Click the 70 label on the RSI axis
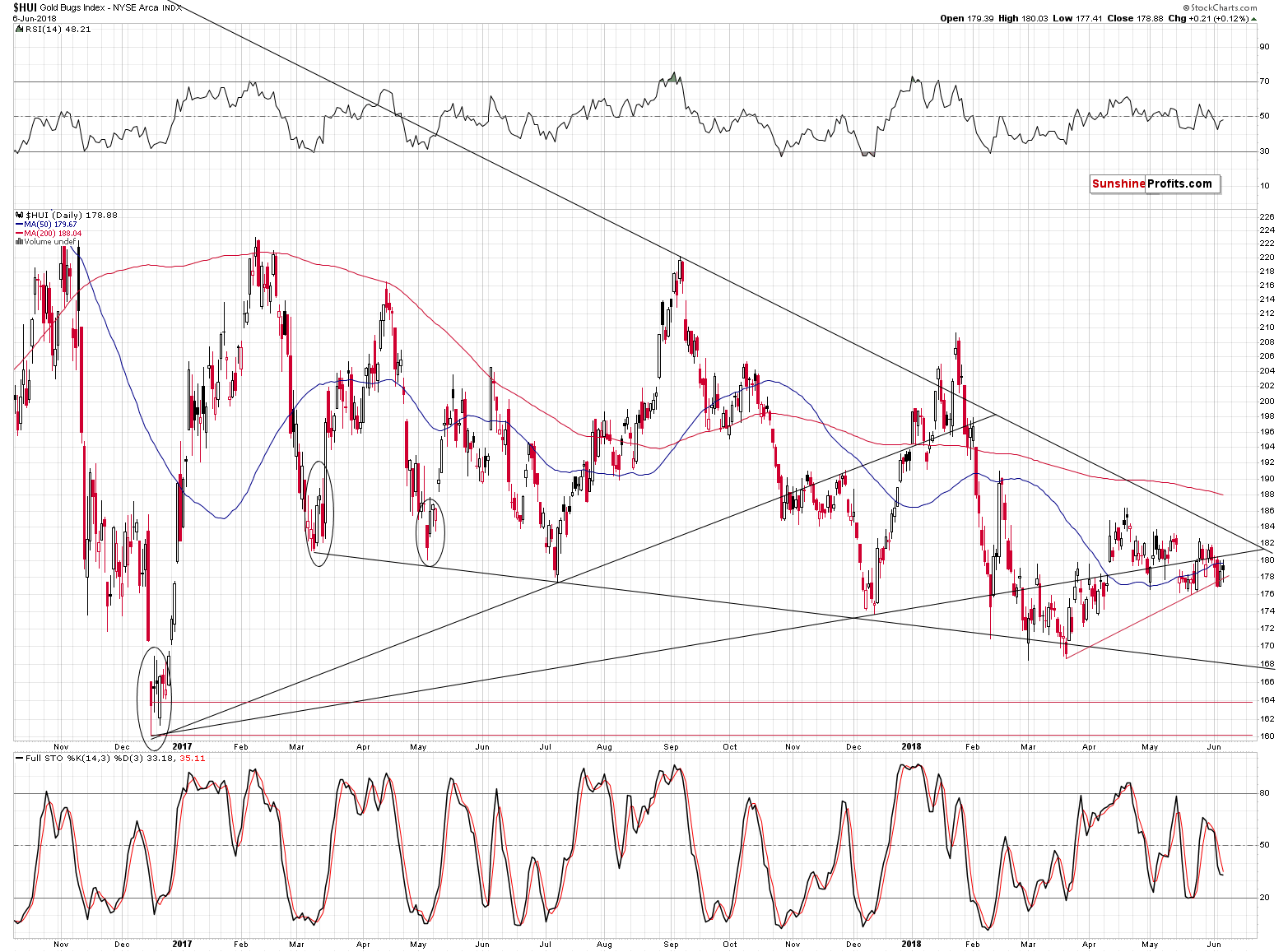The image size is (1288, 952). pos(1264,81)
